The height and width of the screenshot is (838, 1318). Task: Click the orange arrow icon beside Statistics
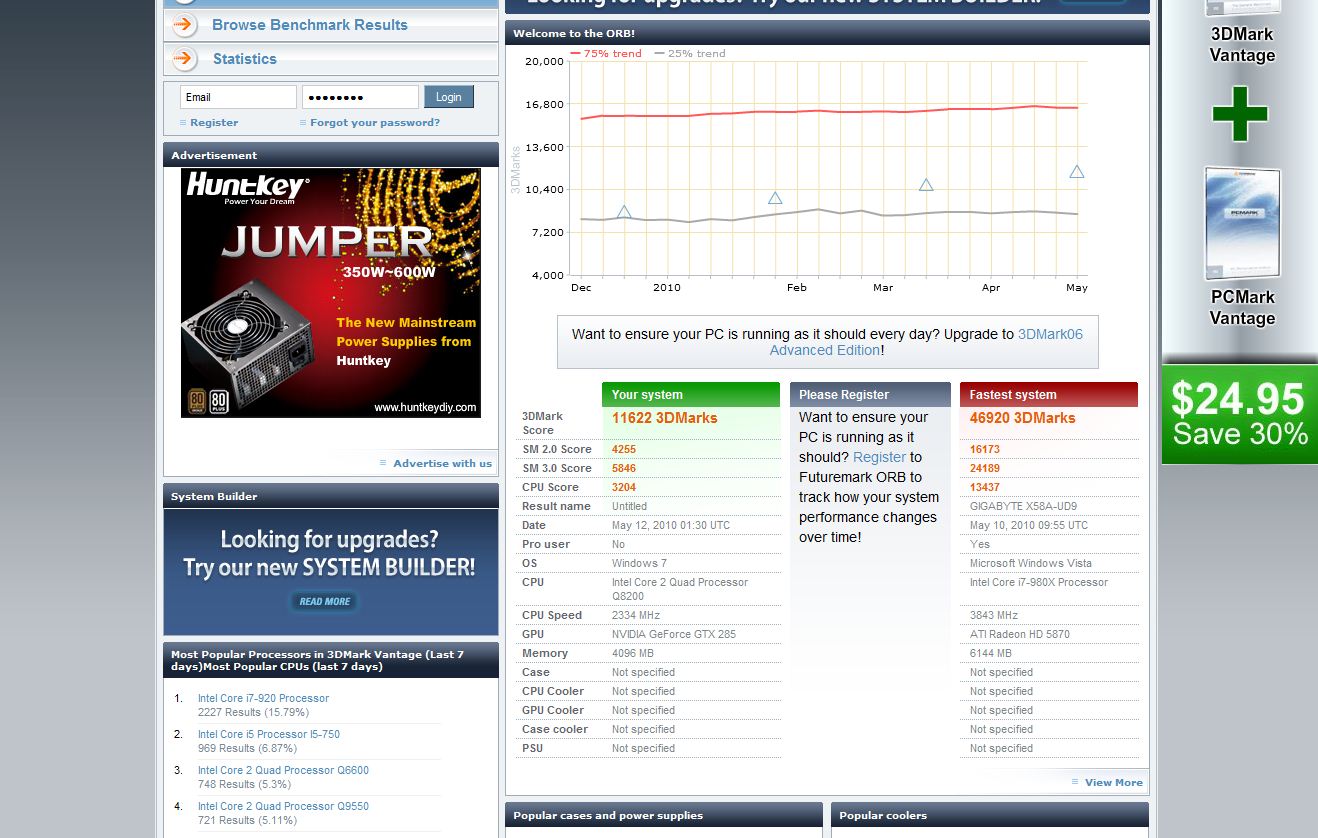tap(185, 59)
